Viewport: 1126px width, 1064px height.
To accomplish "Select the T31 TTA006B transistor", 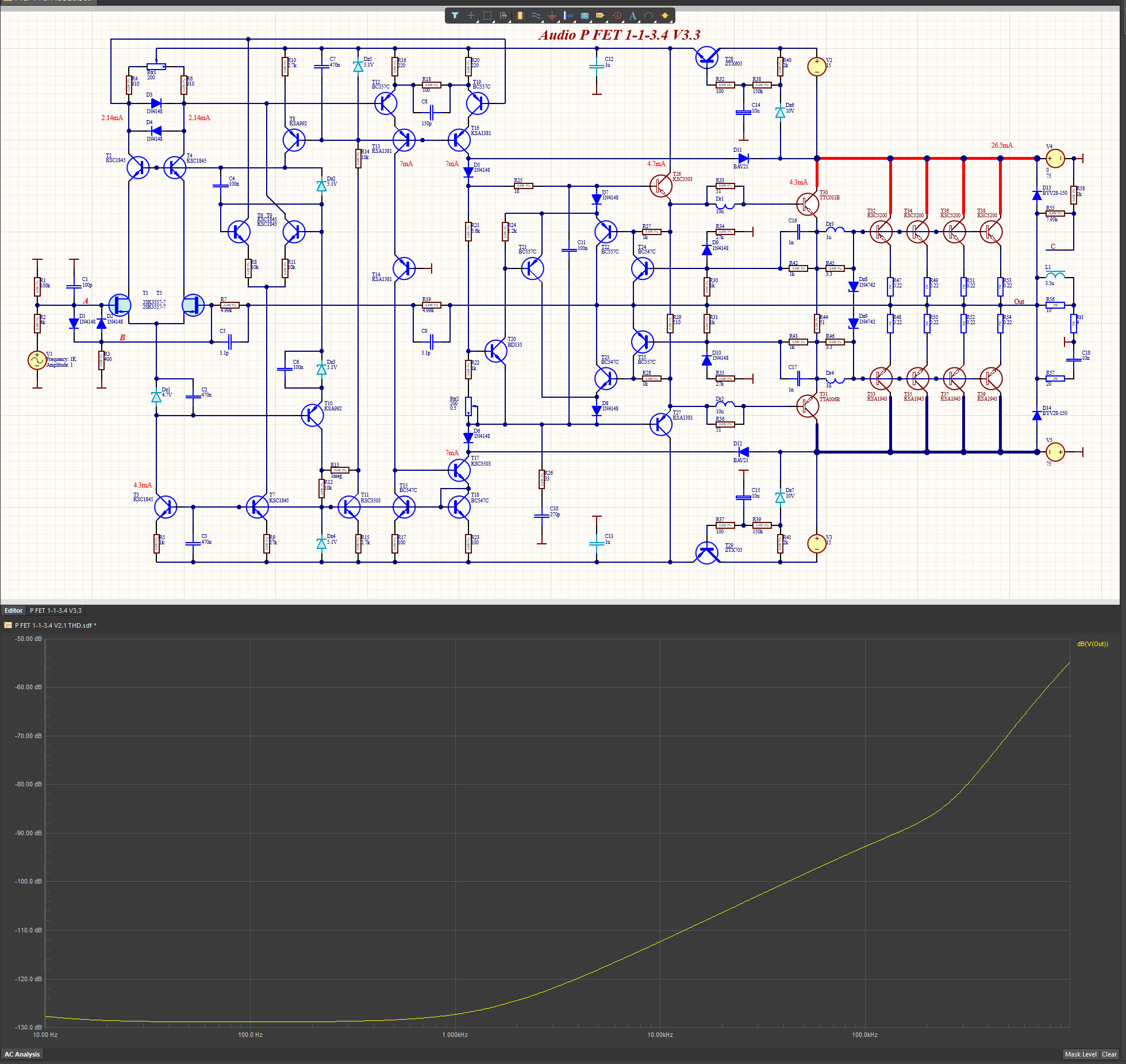I will 808,406.
